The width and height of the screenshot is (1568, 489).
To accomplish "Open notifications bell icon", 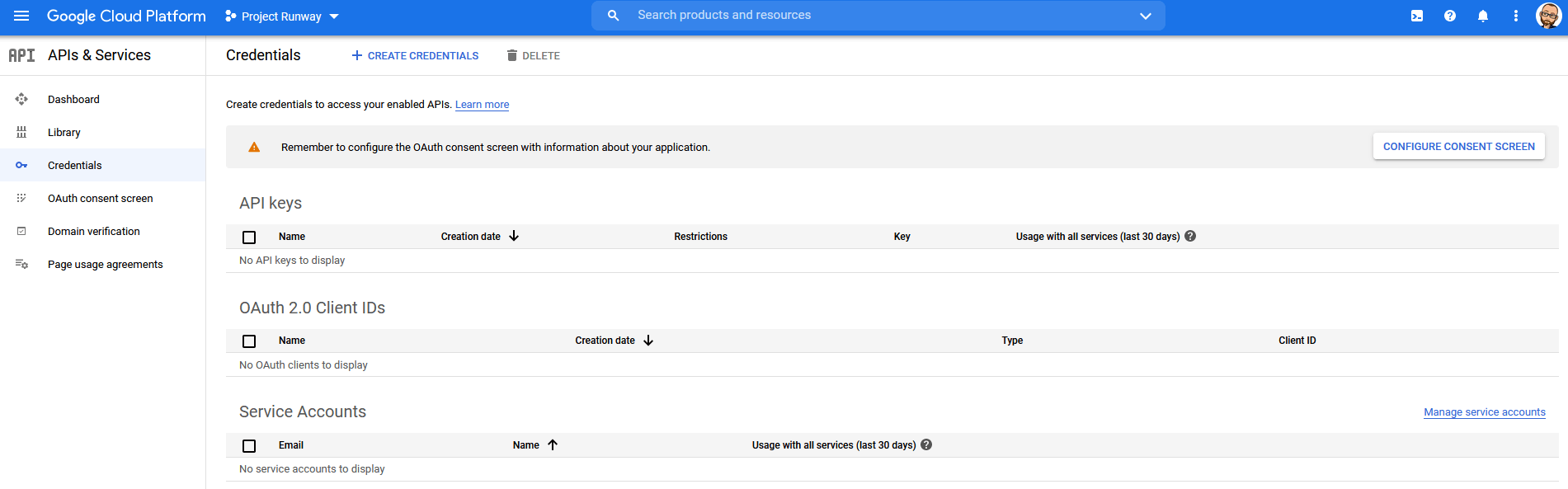I will tap(1483, 16).
